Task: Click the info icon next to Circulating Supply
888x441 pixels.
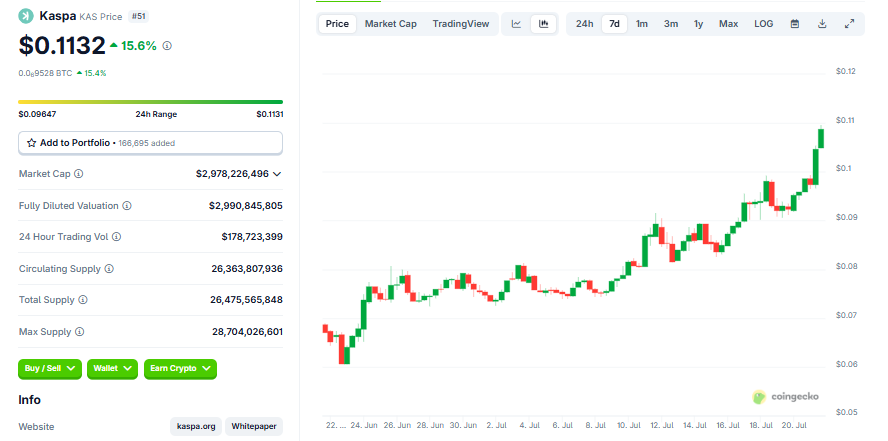Action: [x=109, y=269]
